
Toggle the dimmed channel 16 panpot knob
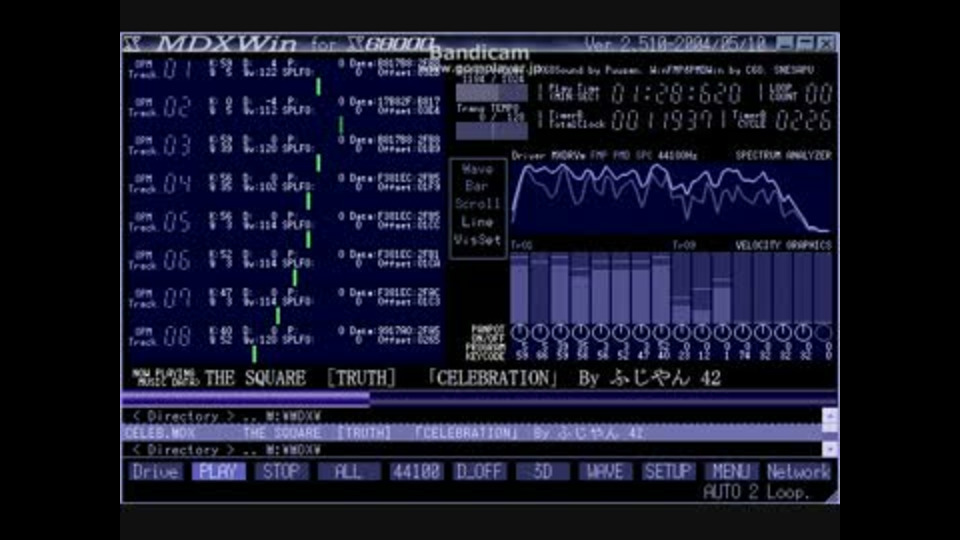click(824, 332)
